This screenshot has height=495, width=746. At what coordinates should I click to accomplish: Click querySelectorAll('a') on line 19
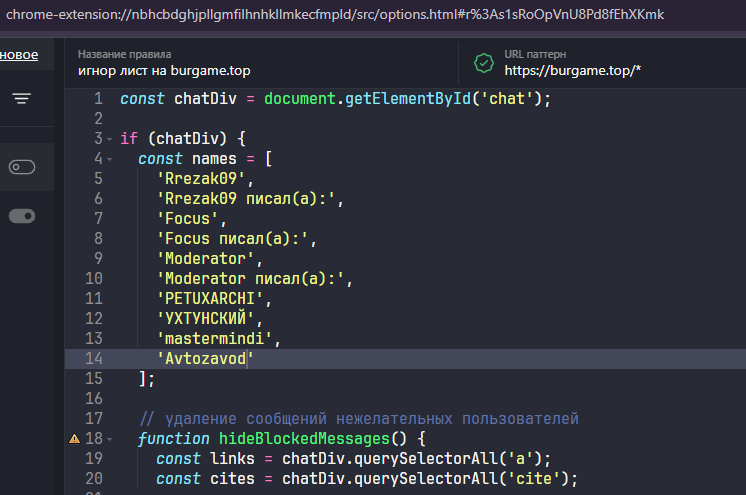(448, 458)
